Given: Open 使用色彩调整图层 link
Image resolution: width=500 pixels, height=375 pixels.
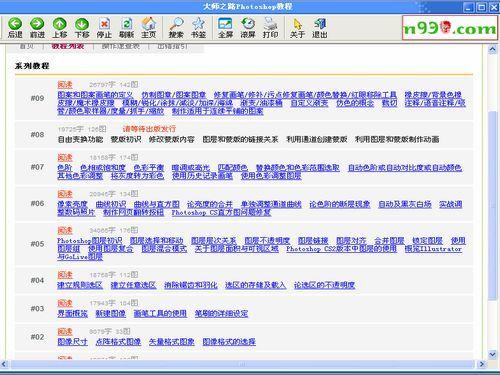Looking at the screenshot, I should pos(271,176).
